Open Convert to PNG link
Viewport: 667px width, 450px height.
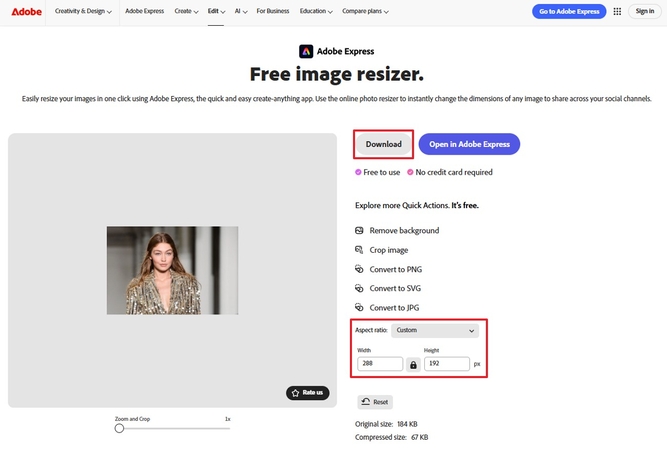click(x=396, y=269)
